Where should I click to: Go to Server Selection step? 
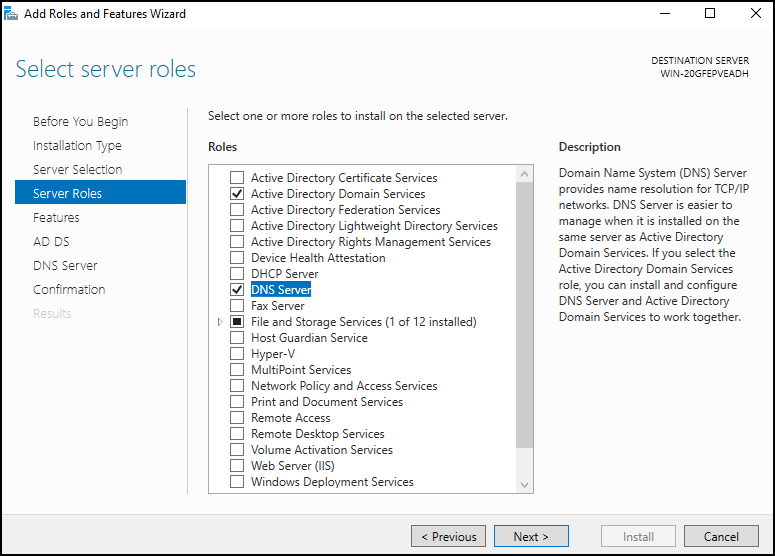(x=78, y=170)
